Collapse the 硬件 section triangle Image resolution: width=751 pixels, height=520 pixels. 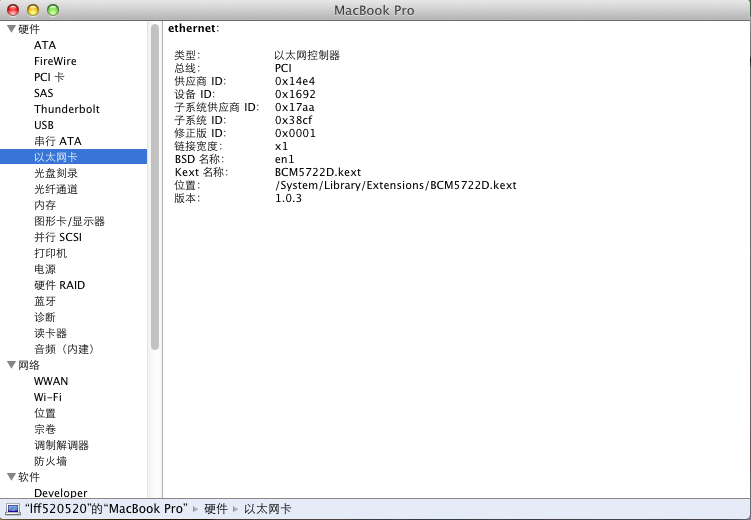(11, 29)
